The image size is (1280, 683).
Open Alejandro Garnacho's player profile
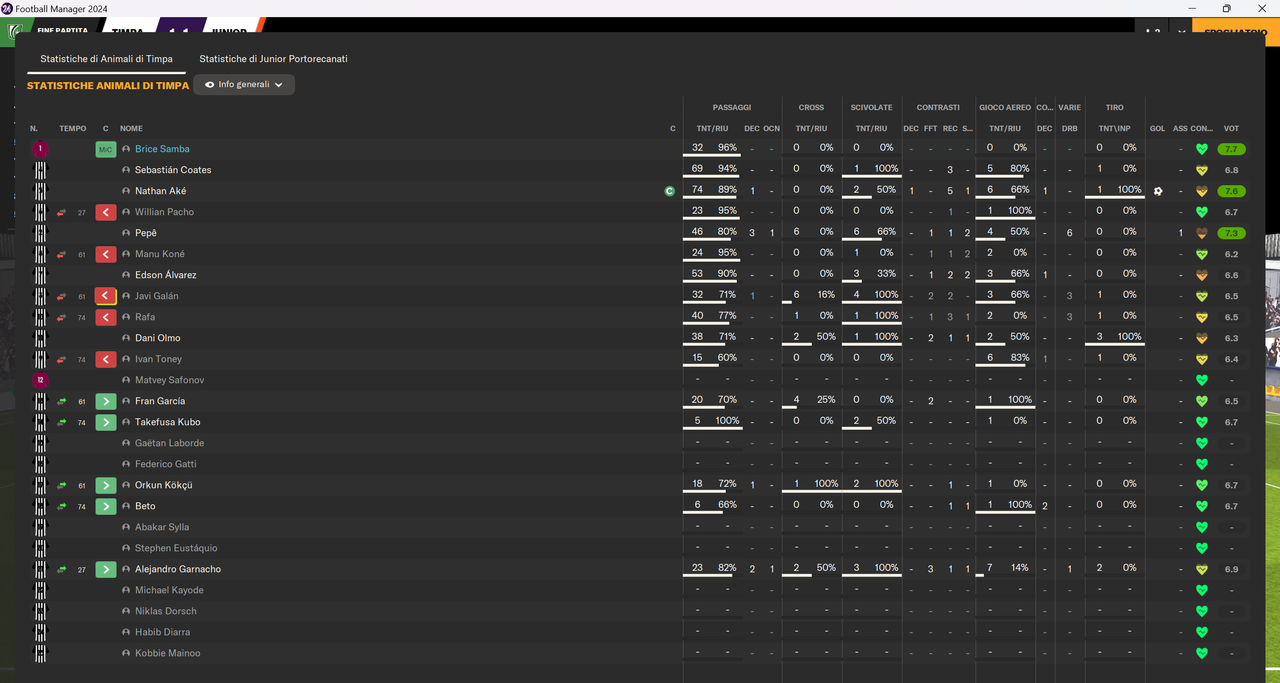coord(178,569)
